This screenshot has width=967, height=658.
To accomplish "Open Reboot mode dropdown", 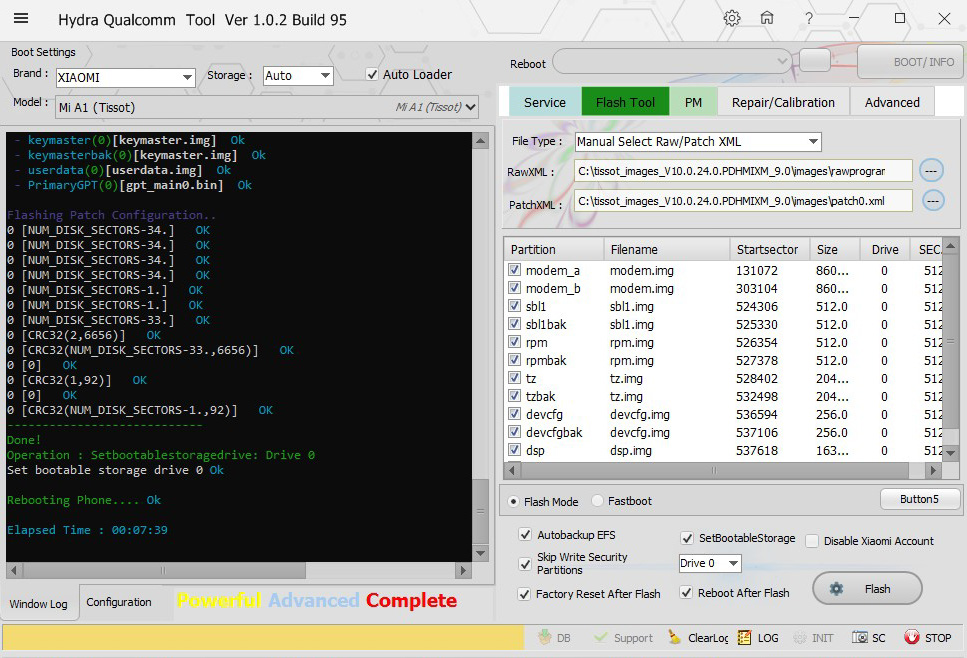I will (x=672, y=61).
